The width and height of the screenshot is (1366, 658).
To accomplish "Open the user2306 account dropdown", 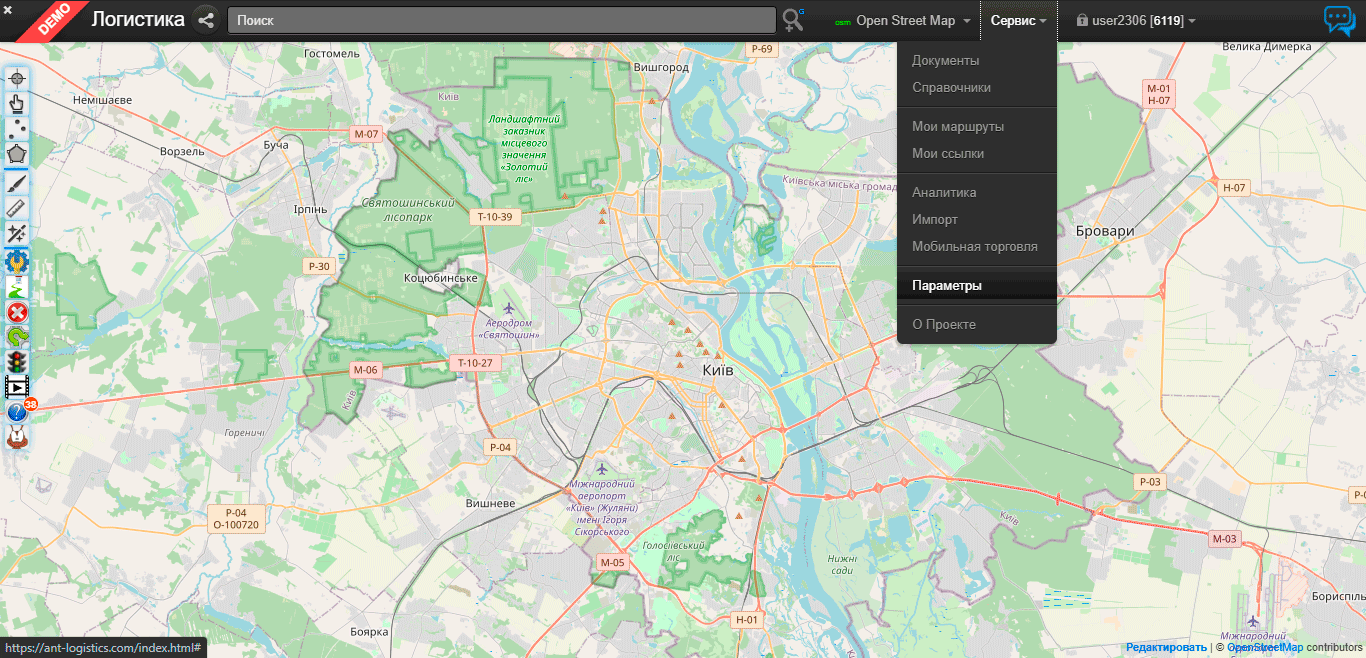I will click(x=1135, y=20).
